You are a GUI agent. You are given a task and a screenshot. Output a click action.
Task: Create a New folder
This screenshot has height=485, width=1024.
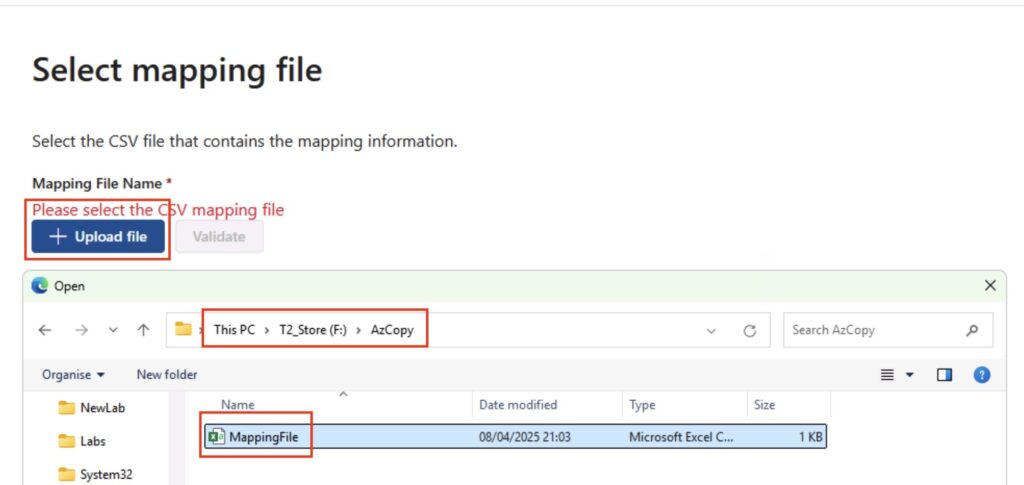pos(167,375)
